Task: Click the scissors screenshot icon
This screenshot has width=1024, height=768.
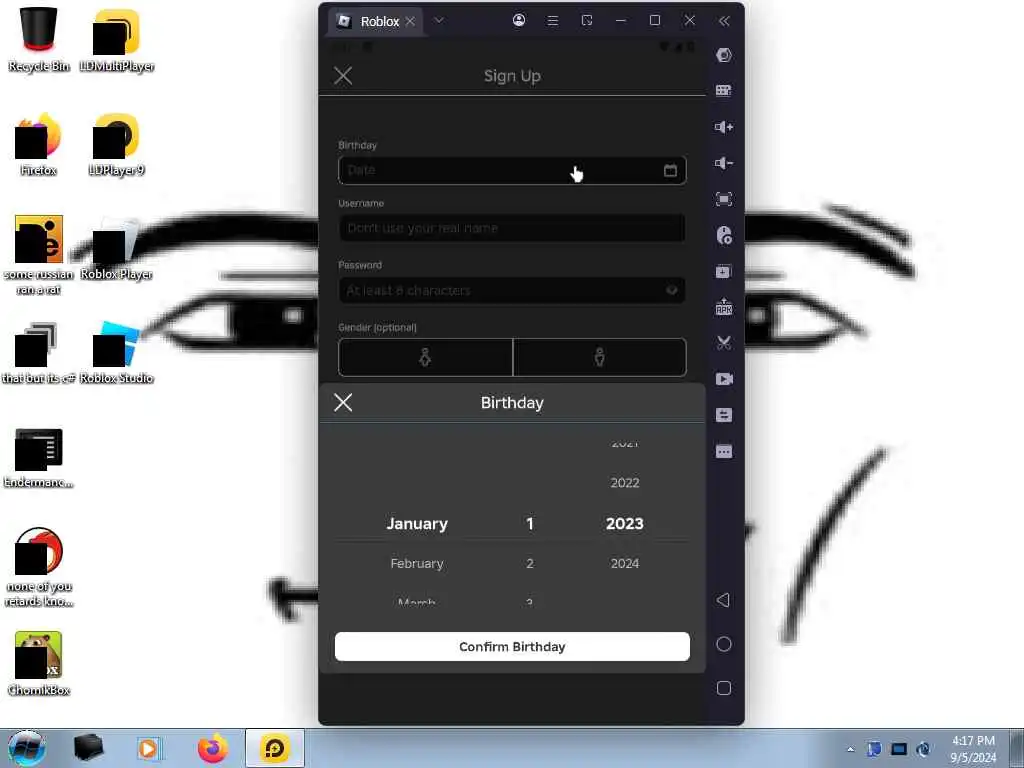Action: click(724, 343)
